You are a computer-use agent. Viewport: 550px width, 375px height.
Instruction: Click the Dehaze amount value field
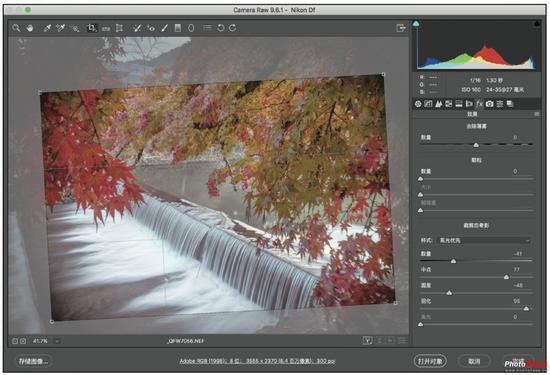coord(515,137)
